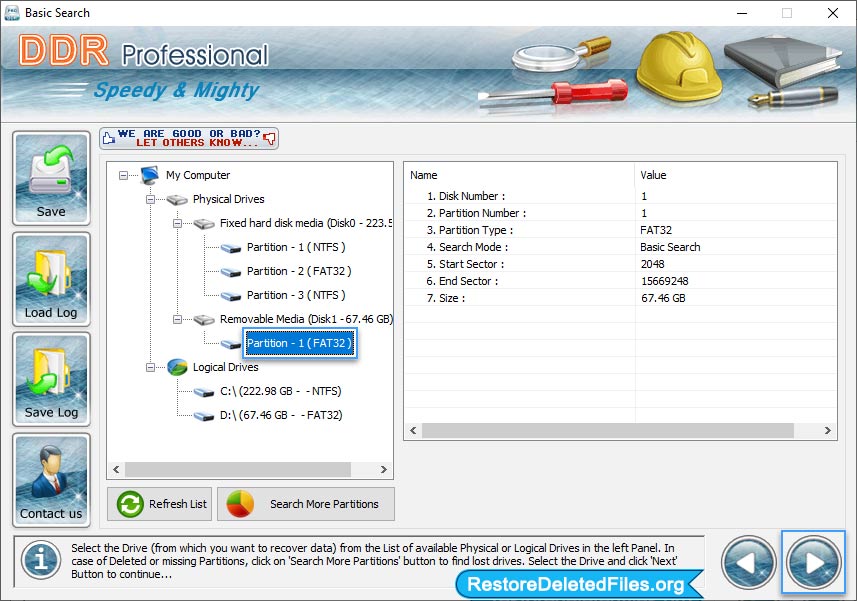Click the Name column header

424,175
